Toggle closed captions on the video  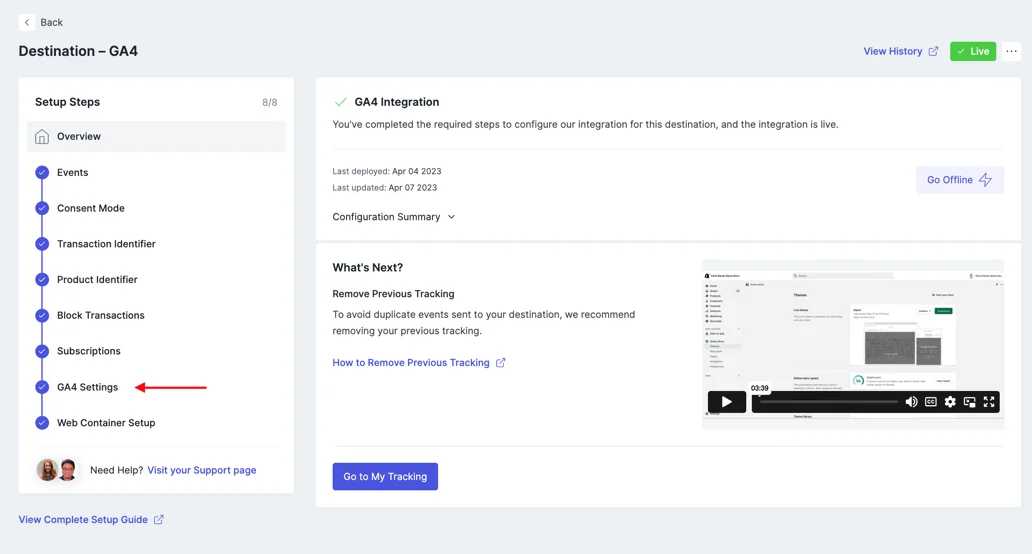click(931, 402)
